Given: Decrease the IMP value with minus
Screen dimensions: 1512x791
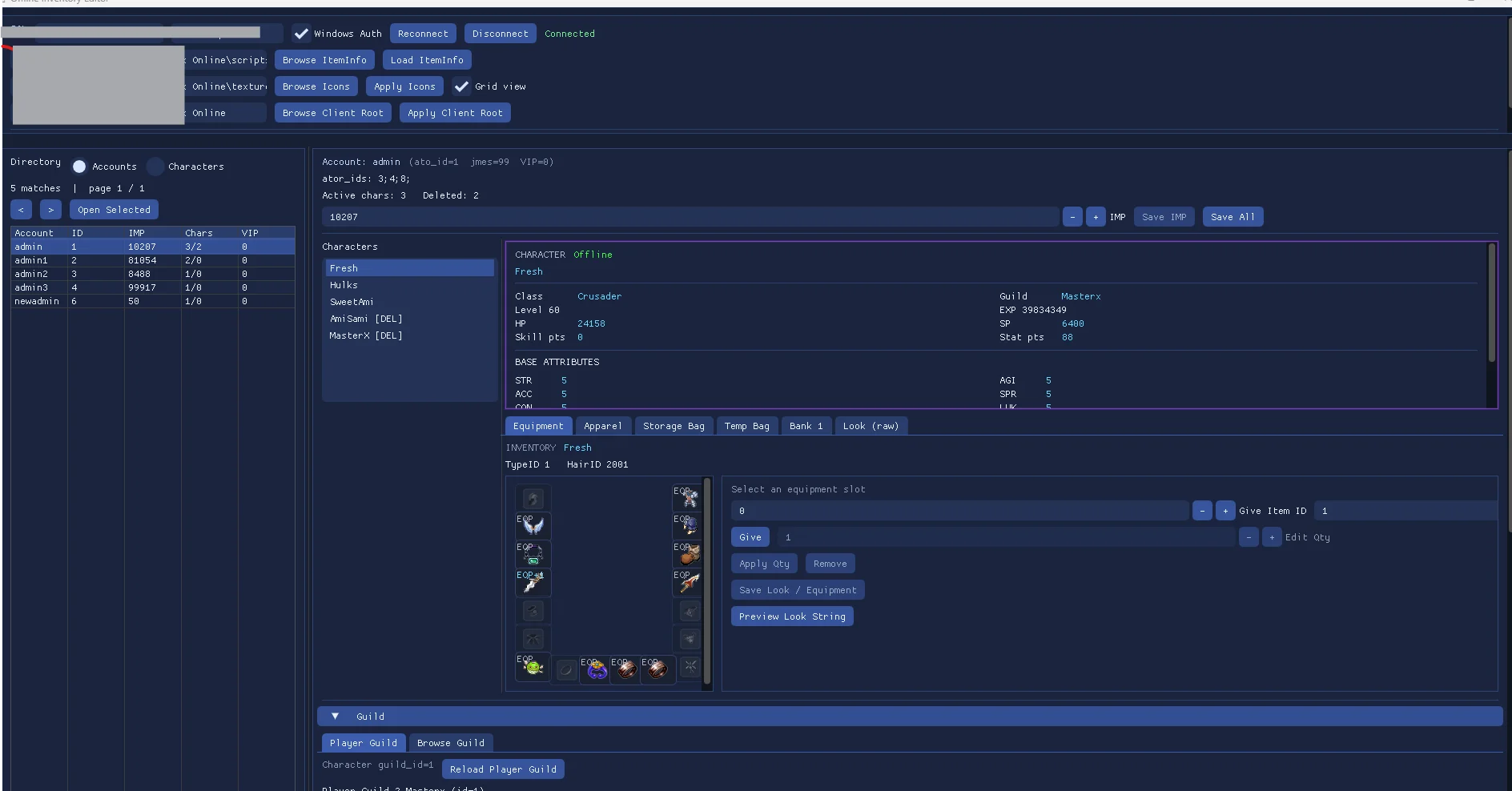Looking at the screenshot, I should (x=1072, y=217).
